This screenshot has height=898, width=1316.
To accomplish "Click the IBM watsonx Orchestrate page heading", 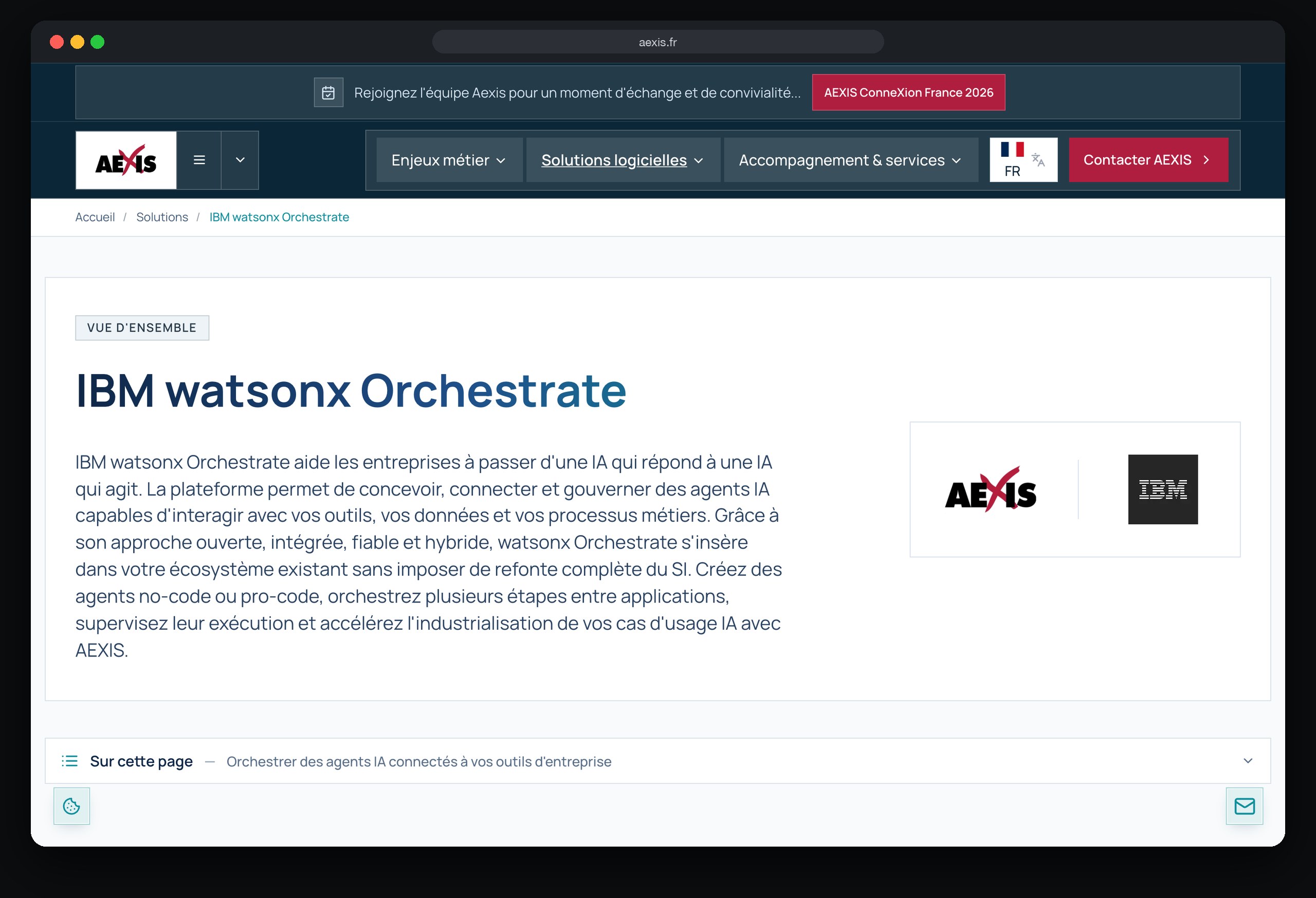I will [351, 391].
